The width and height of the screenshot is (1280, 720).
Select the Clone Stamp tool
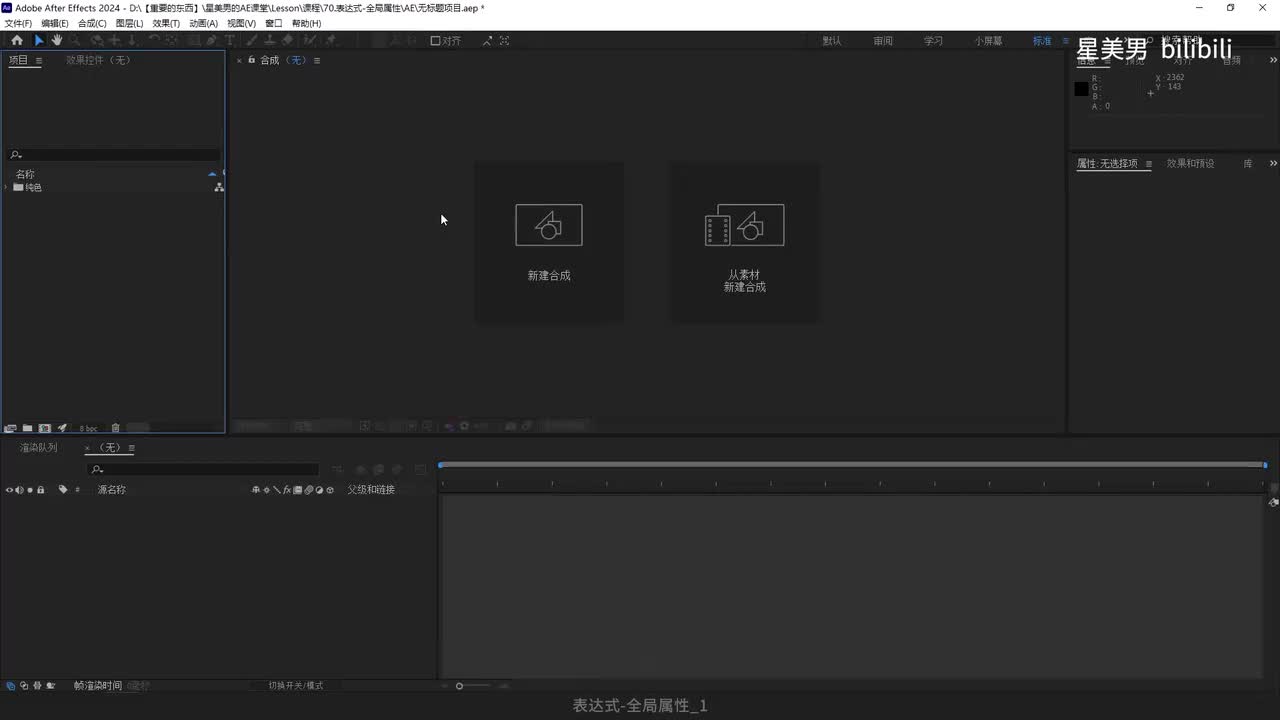269,41
